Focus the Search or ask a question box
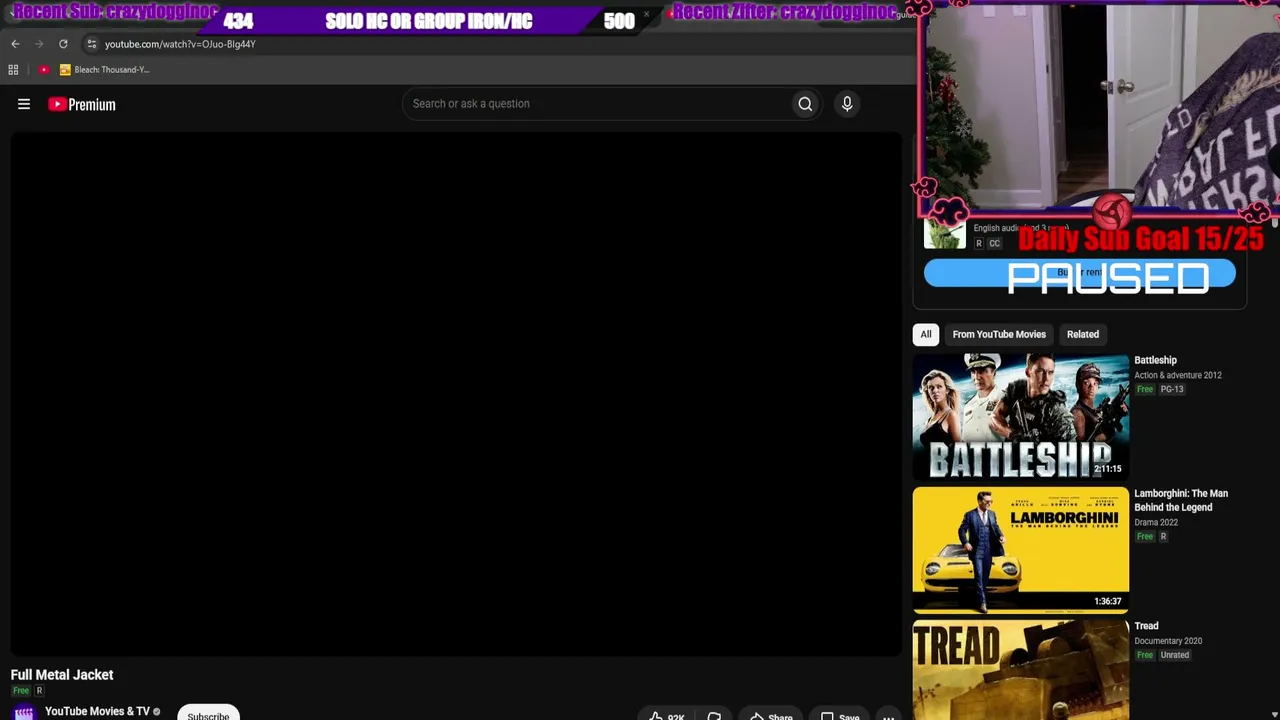 [x=595, y=104]
